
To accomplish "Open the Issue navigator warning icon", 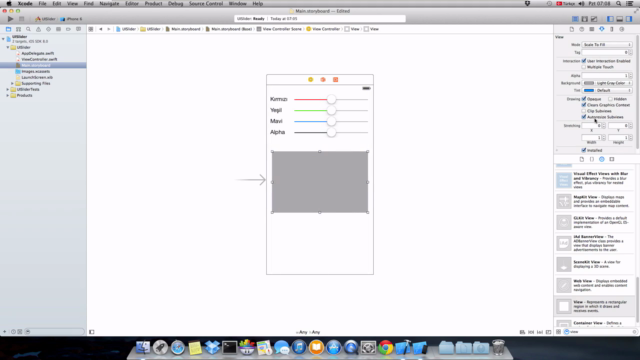I will (x=38, y=29).
